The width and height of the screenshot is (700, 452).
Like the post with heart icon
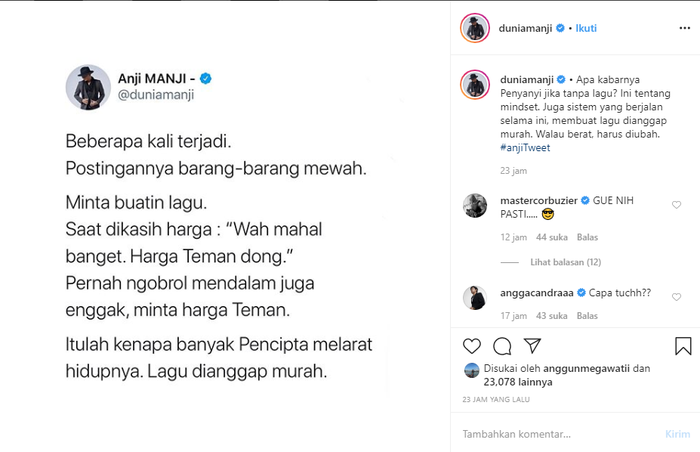click(471, 346)
